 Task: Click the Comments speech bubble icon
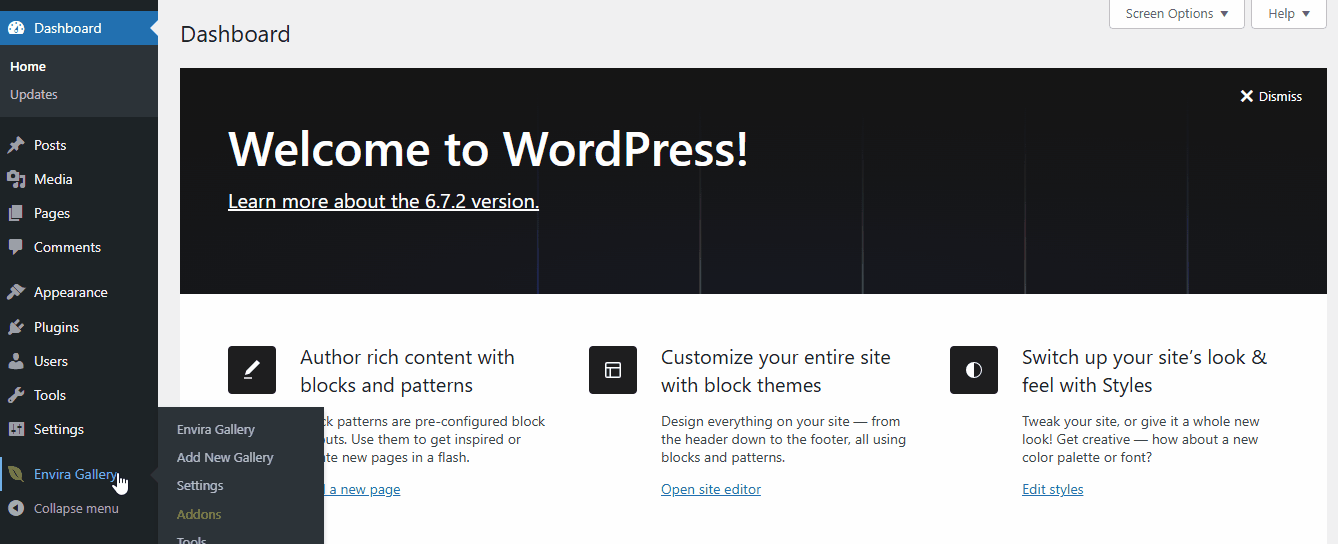[16, 247]
